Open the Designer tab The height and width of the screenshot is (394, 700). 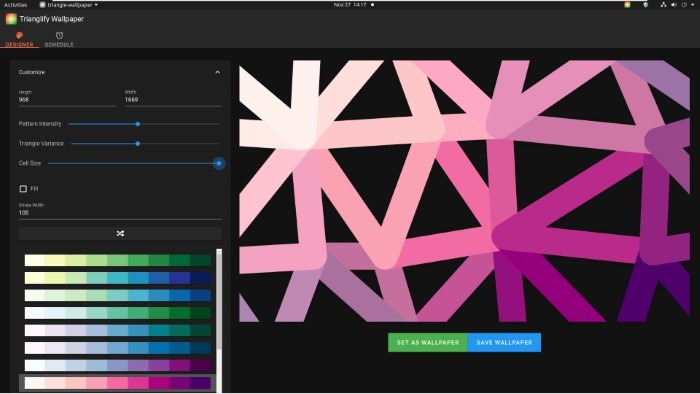pyautogui.click(x=19, y=39)
